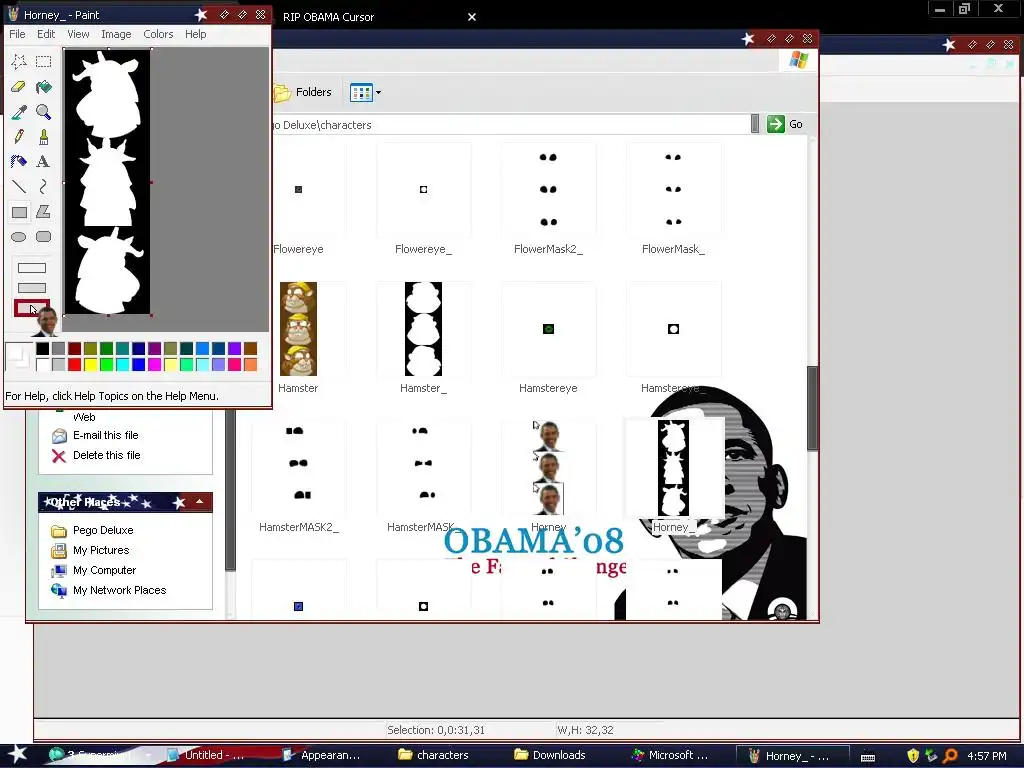This screenshot has width=1024, height=768.
Task: Open the Image menu in Paint
Action: (116, 34)
